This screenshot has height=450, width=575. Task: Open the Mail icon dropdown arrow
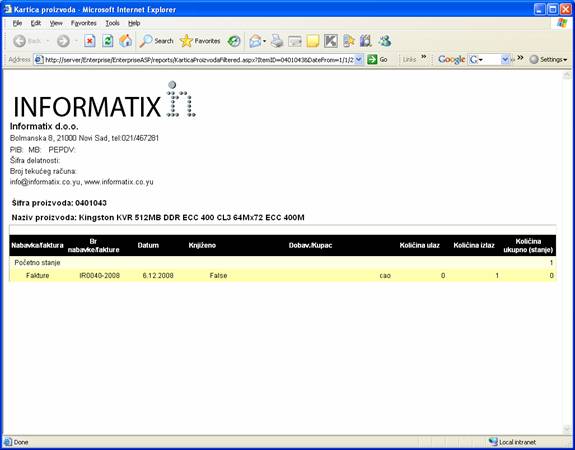tap(264, 41)
